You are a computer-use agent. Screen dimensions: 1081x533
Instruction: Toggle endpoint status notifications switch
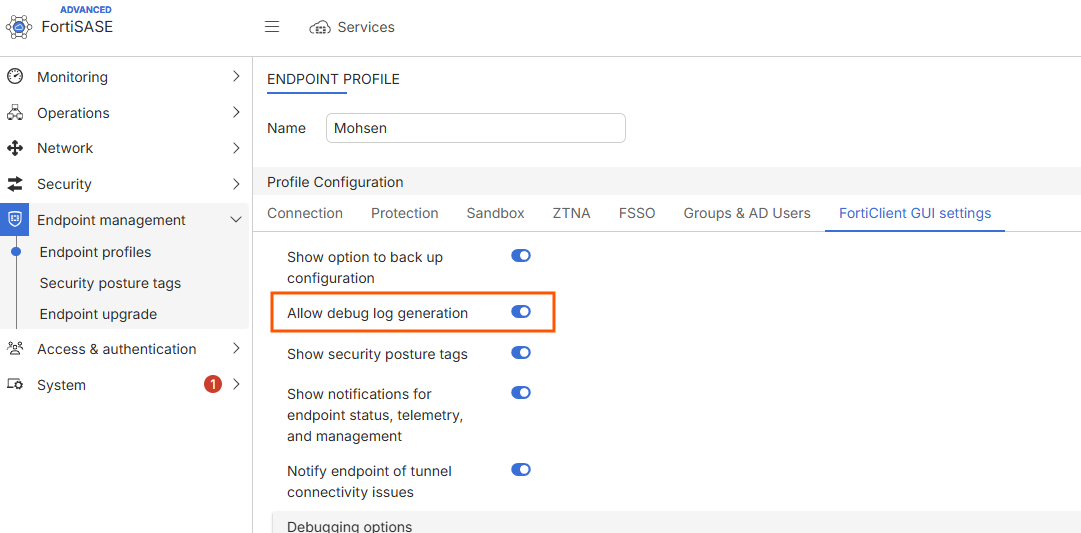point(521,392)
